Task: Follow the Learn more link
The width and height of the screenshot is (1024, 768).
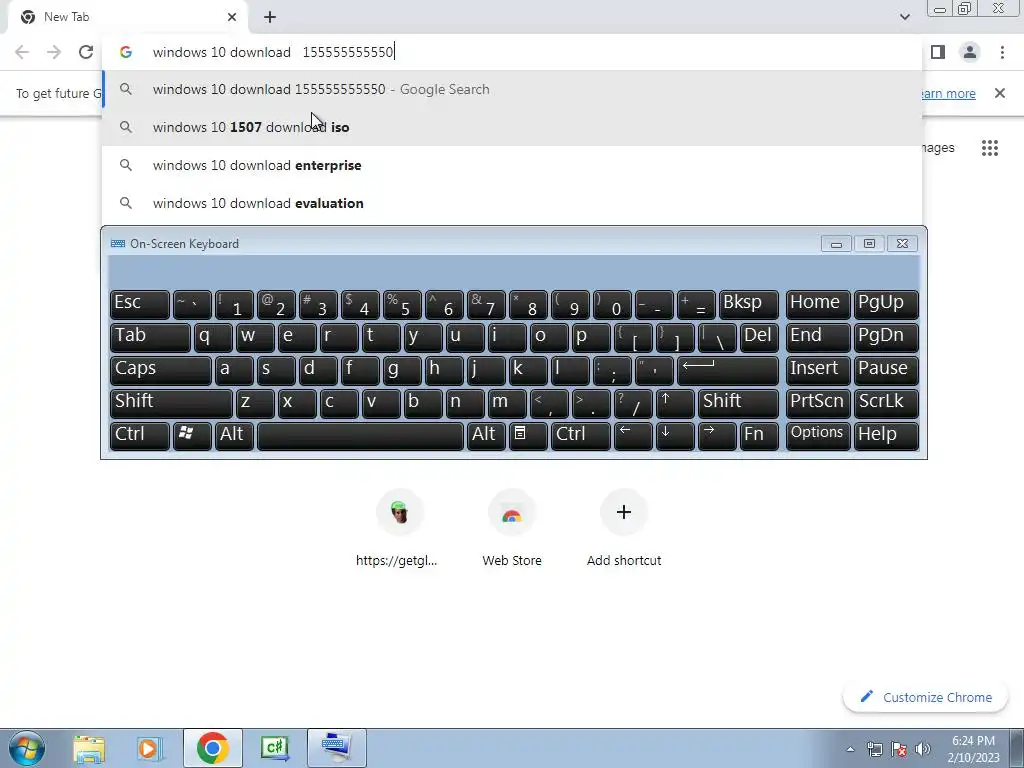Action: click(948, 93)
